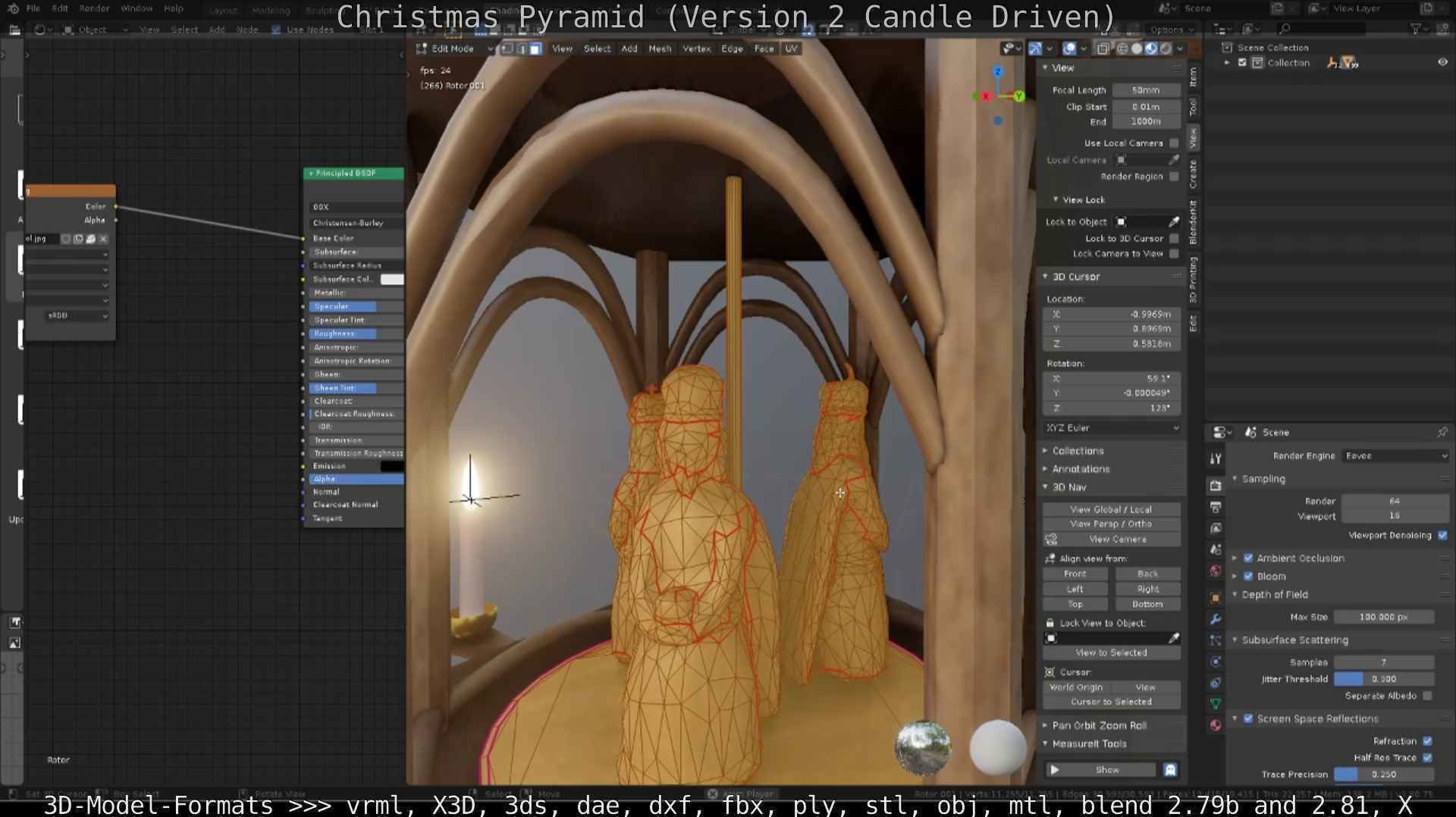This screenshot has width=1456, height=817.
Task: Pin the Scene properties with pin icon
Action: (1442, 433)
